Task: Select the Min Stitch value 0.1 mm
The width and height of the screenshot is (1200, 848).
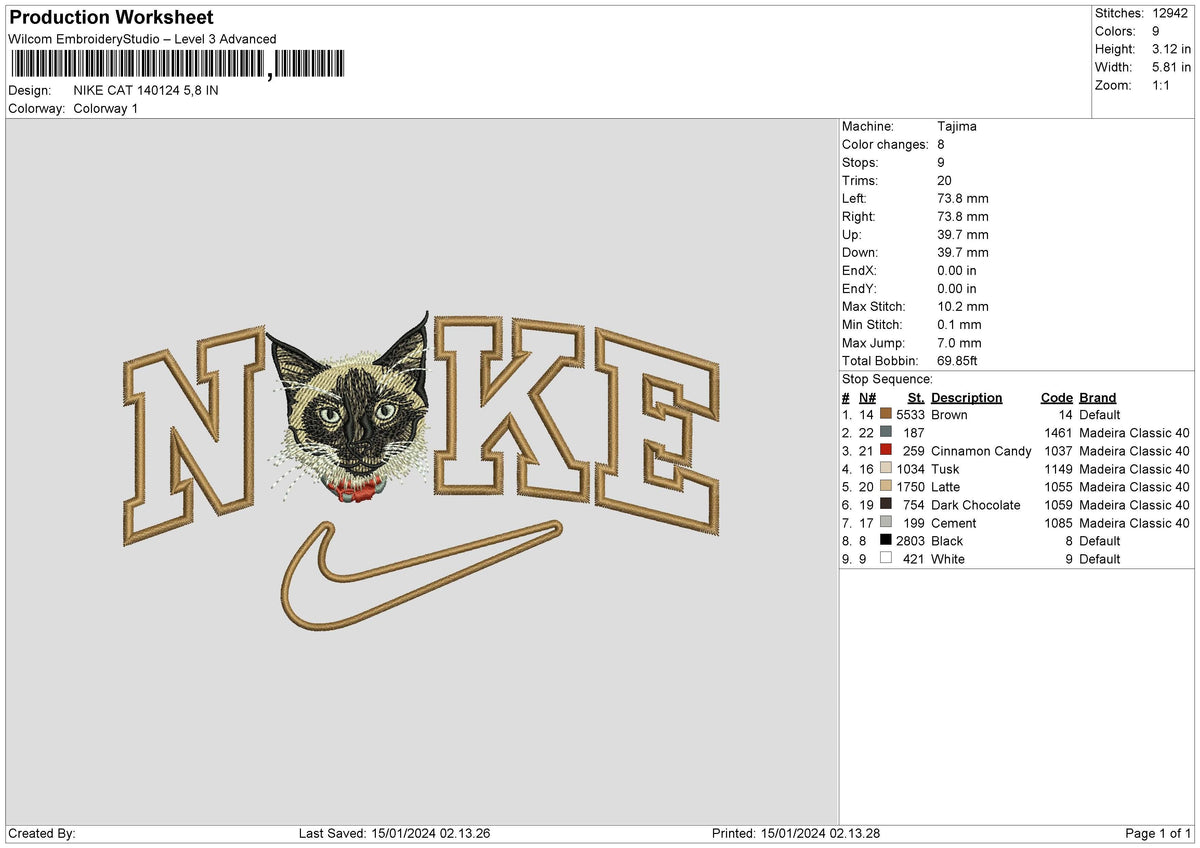Action: point(960,324)
